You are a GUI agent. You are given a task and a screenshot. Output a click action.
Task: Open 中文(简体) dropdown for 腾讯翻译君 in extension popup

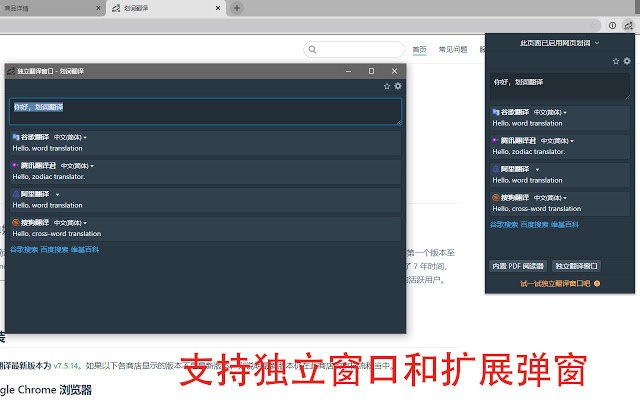click(557, 141)
